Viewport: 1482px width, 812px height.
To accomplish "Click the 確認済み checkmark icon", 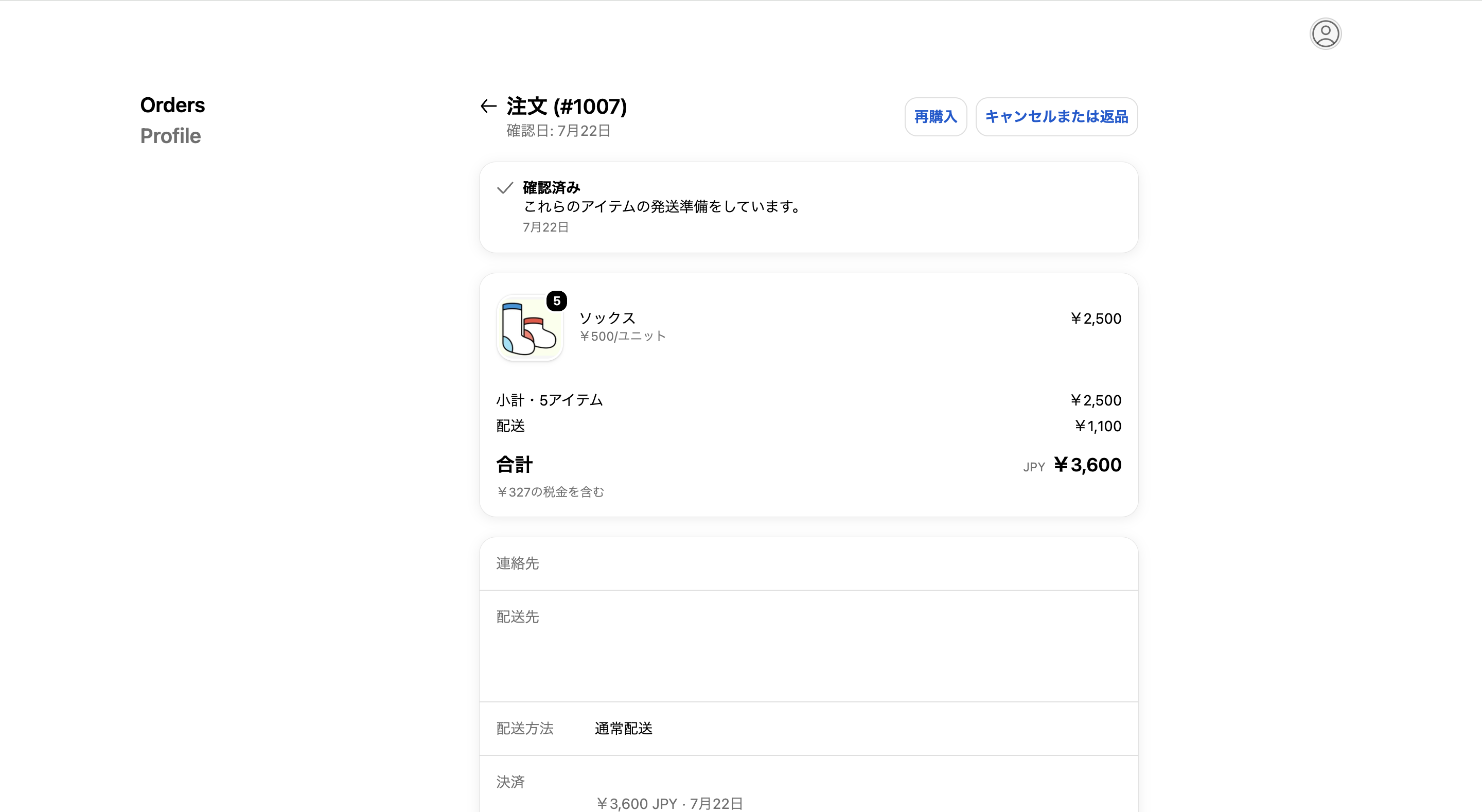I will click(x=504, y=188).
